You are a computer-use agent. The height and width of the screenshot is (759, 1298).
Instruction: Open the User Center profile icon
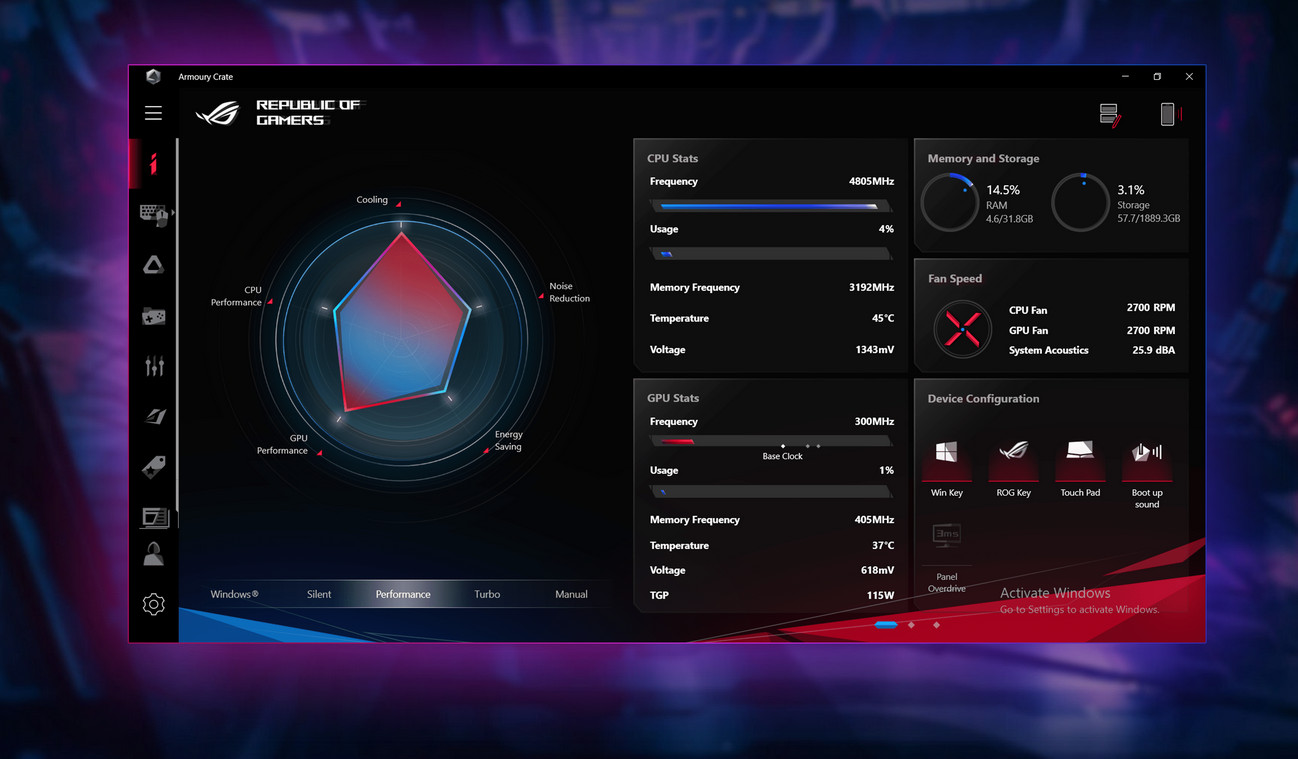point(153,554)
